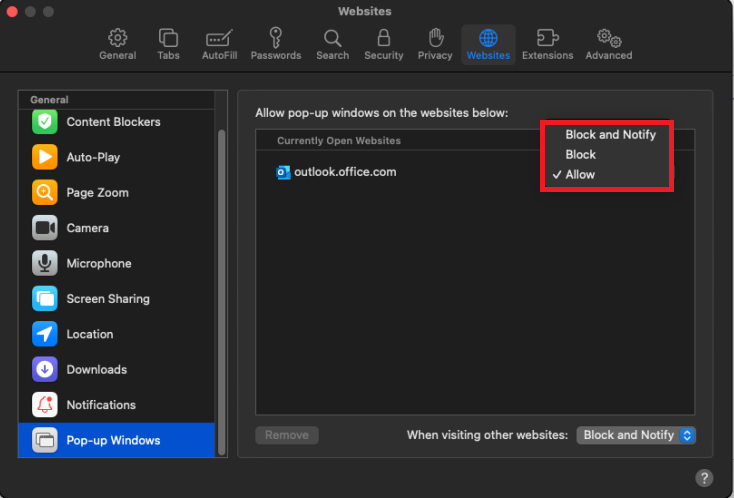Screen dimensions: 734x498
Task: Open the Passwords preferences tab
Action: pyautogui.click(x=275, y=45)
